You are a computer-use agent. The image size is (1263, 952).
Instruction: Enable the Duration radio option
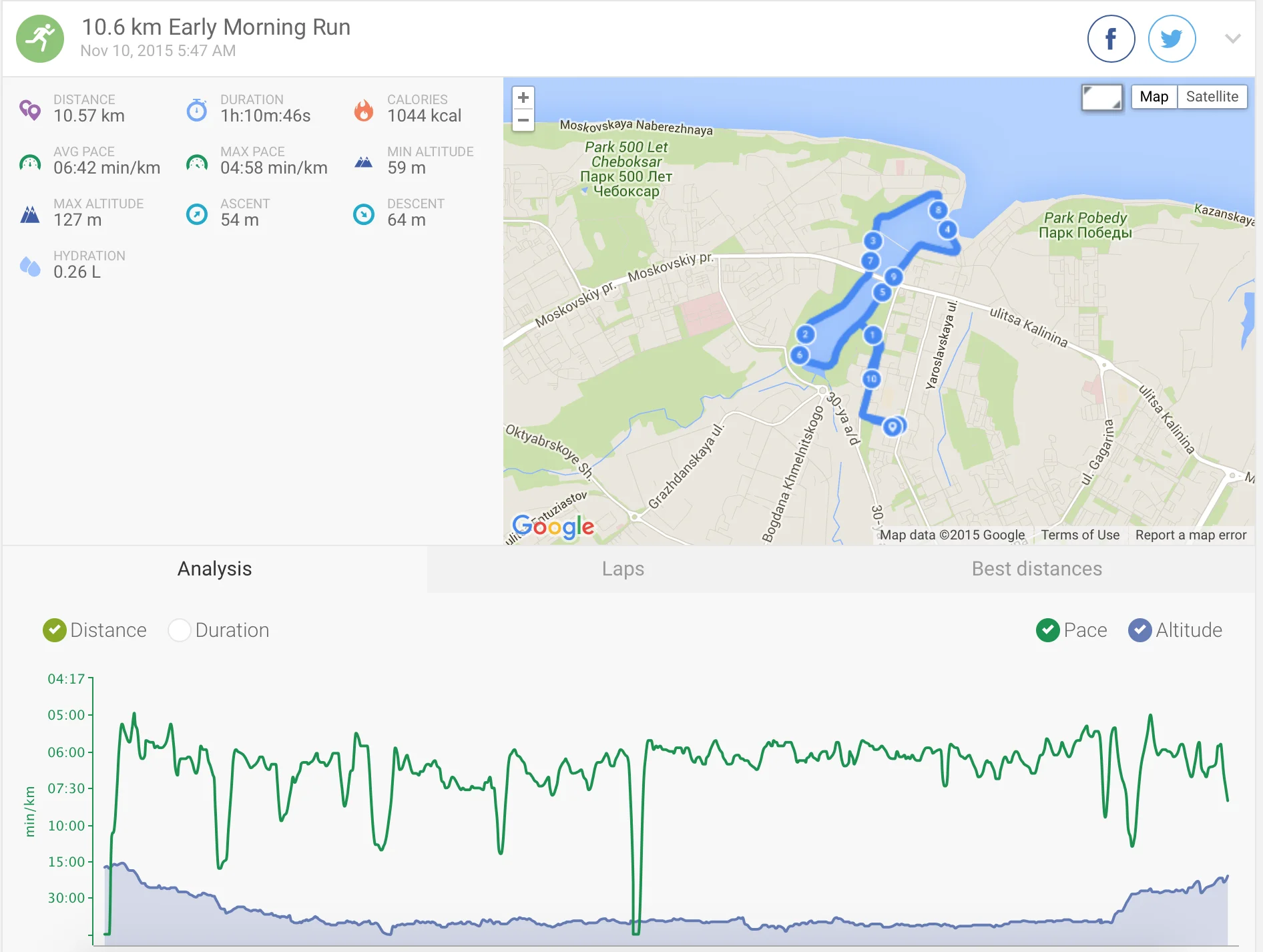click(x=180, y=630)
